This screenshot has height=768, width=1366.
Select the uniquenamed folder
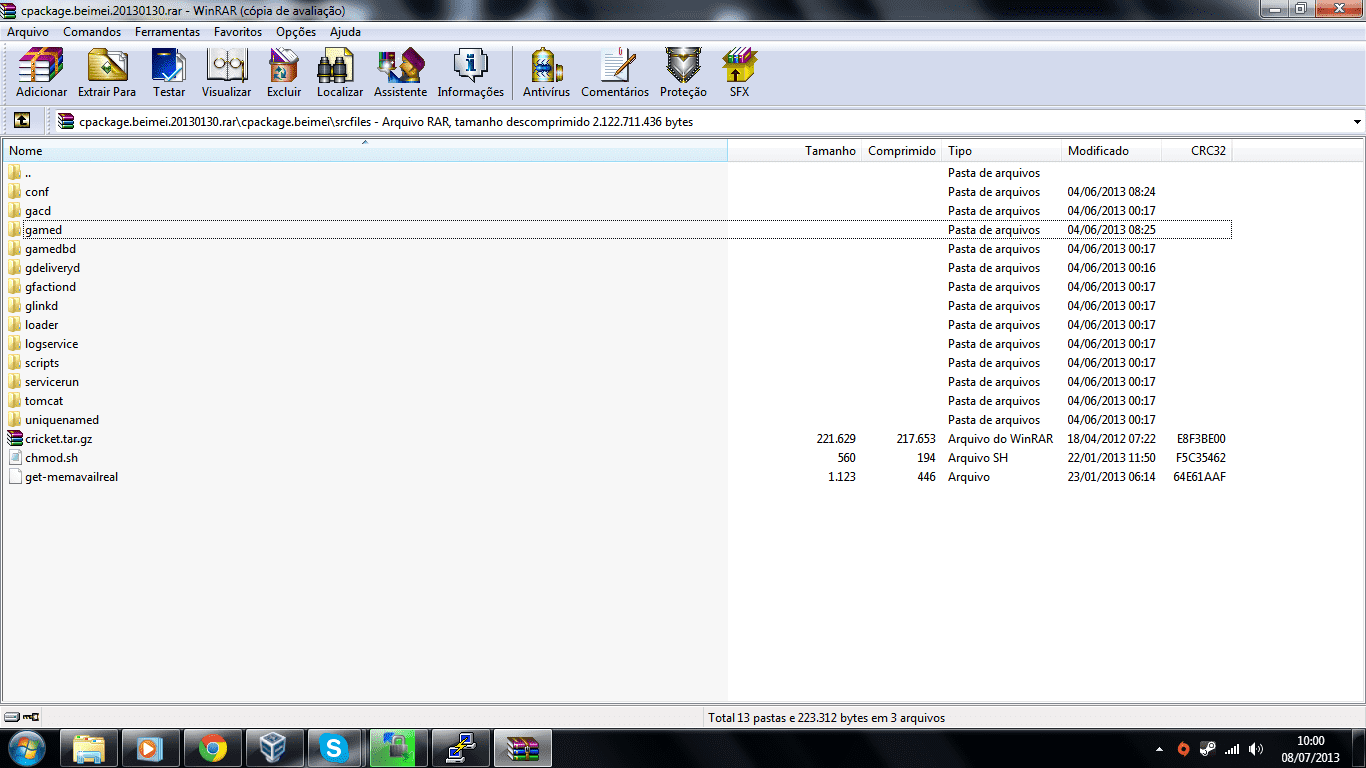click(x=617, y=420)
